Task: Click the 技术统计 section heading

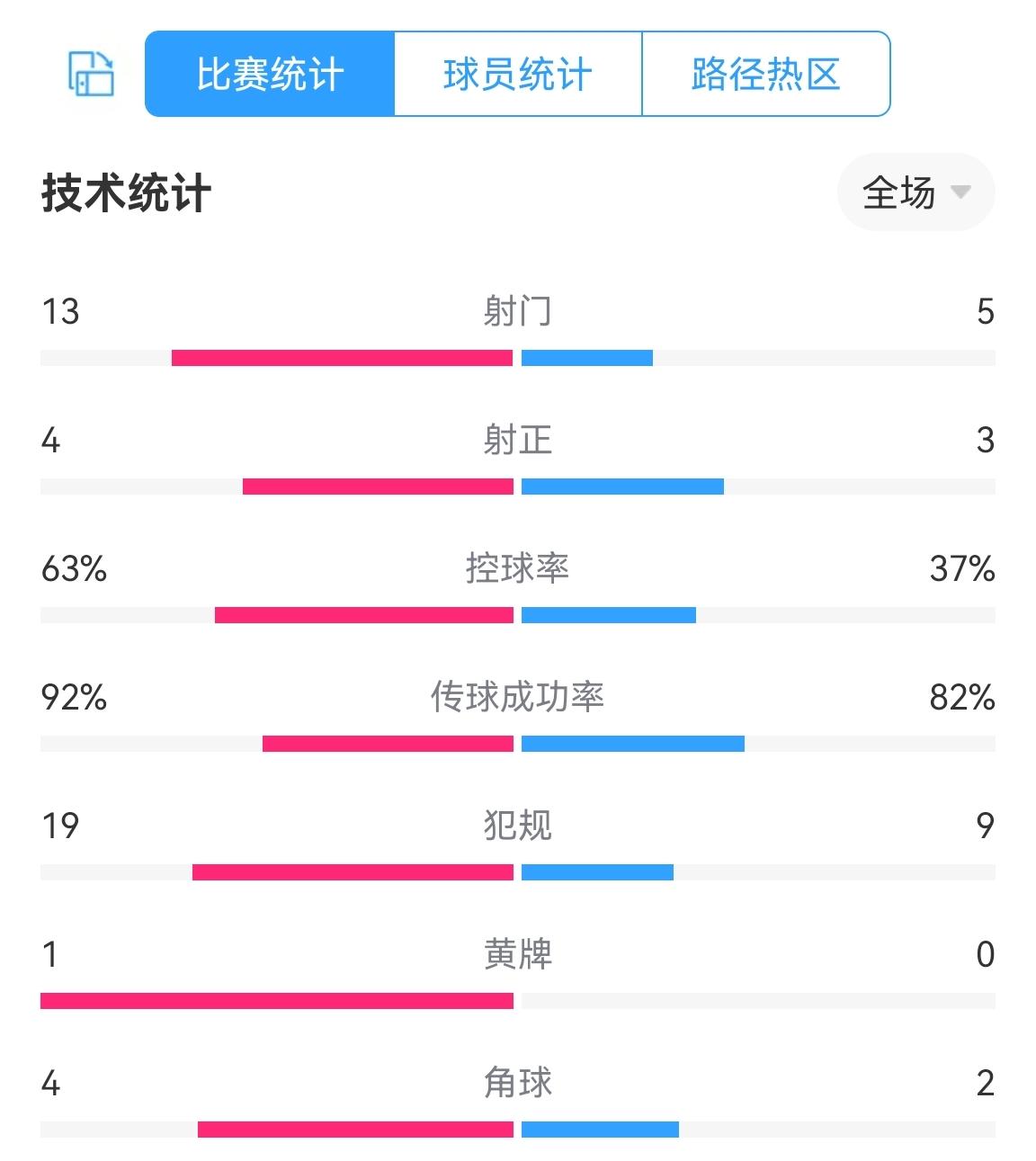Action: [x=126, y=193]
